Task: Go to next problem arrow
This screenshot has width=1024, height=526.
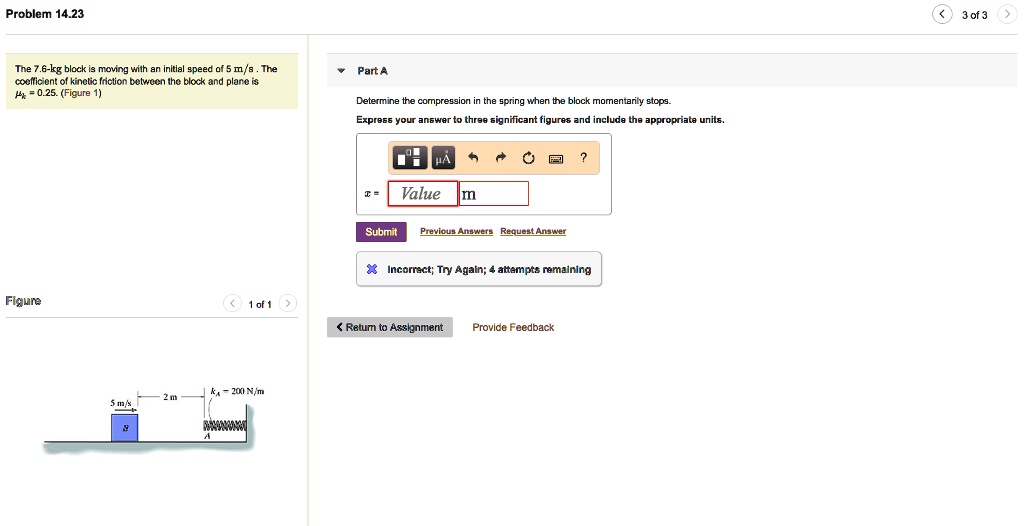Action: pos(1006,14)
